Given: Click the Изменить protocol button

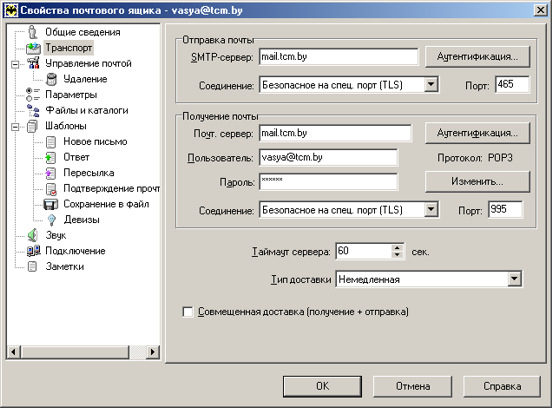Looking at the screenshot, I should coord(477,182).
